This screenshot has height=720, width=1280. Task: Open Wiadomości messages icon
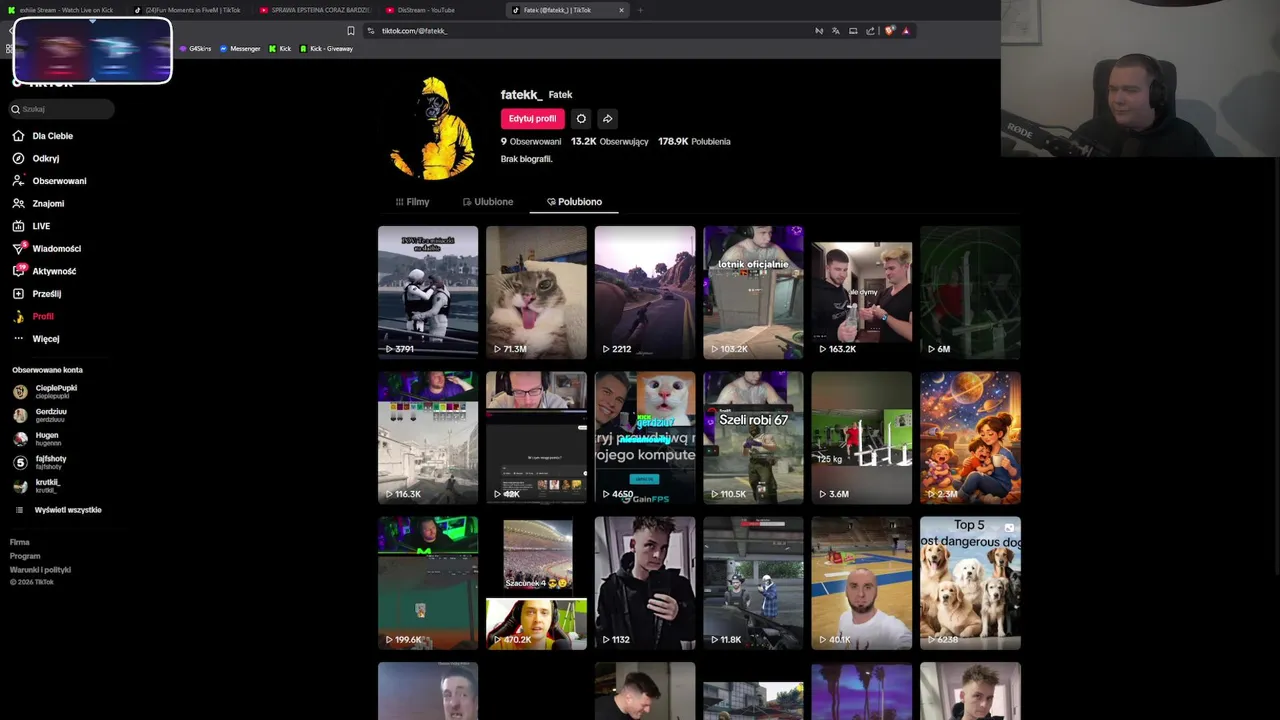pyautogui.click(x=18, y=248)
